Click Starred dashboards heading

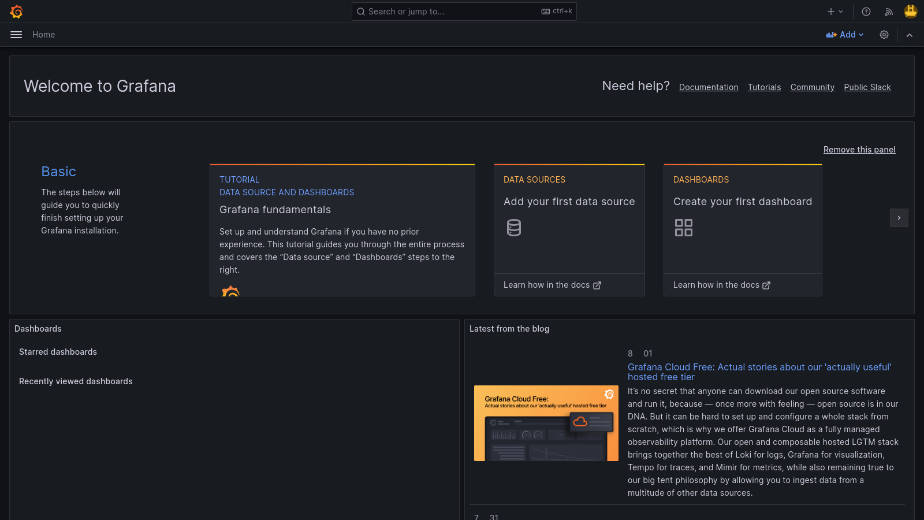point(58,352)
